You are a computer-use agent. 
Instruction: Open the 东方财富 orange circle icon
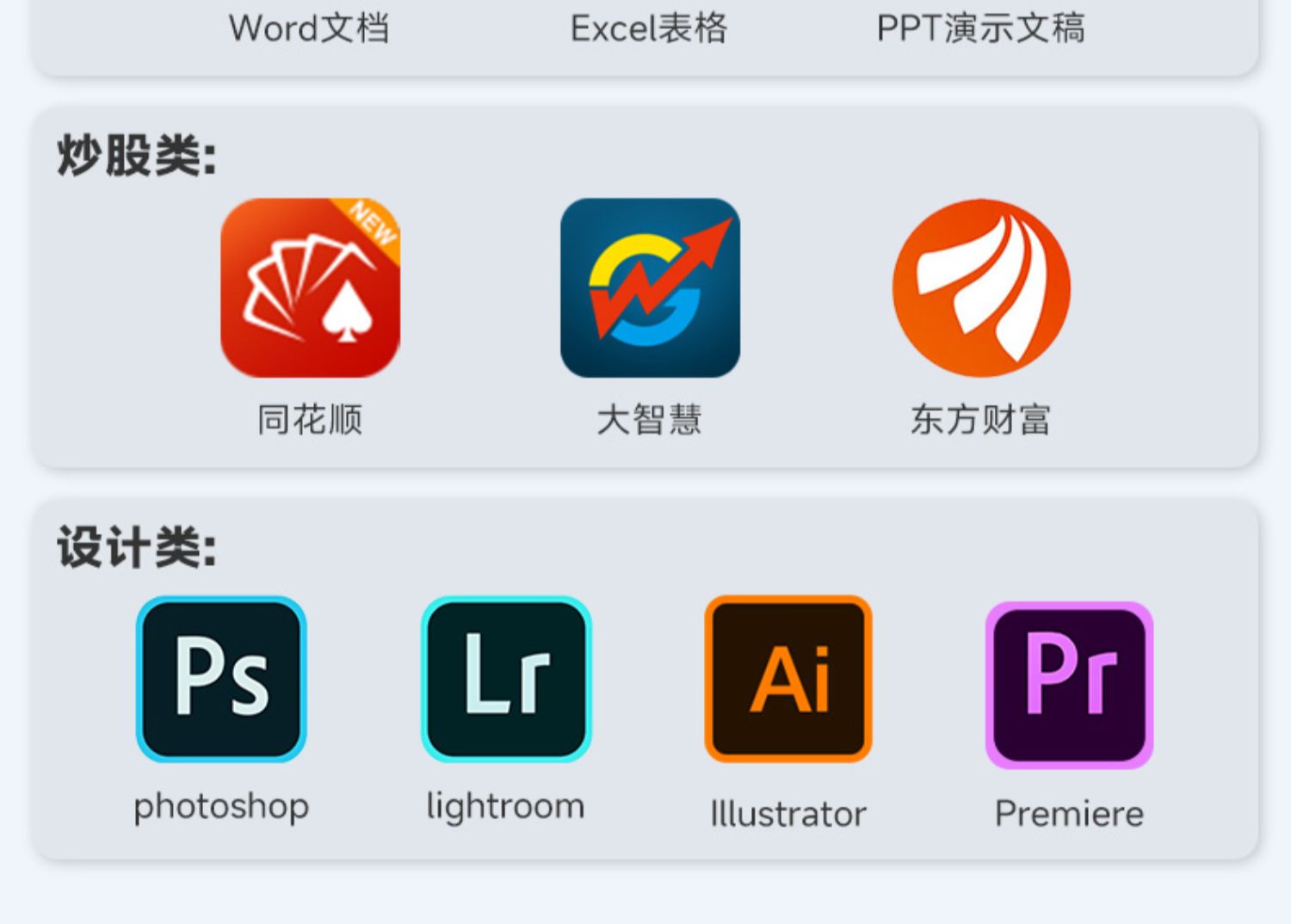(x=981, y=288)
